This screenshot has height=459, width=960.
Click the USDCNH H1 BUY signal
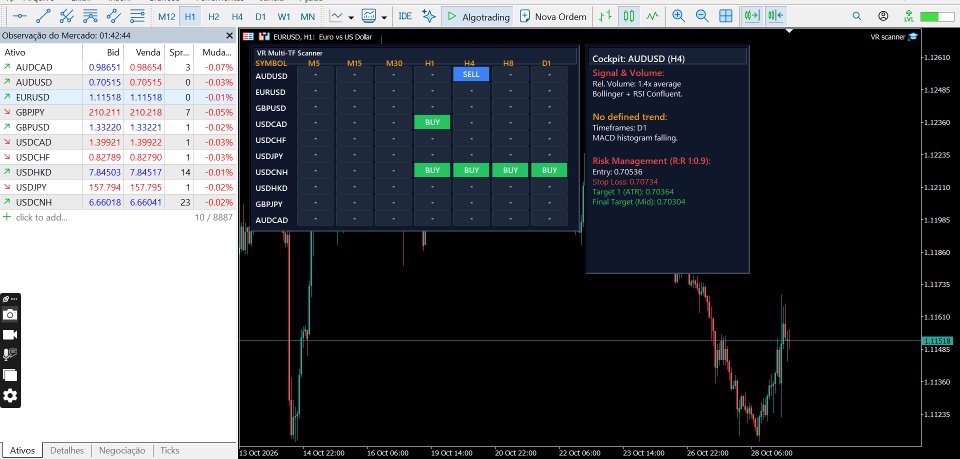pos(432,170)
